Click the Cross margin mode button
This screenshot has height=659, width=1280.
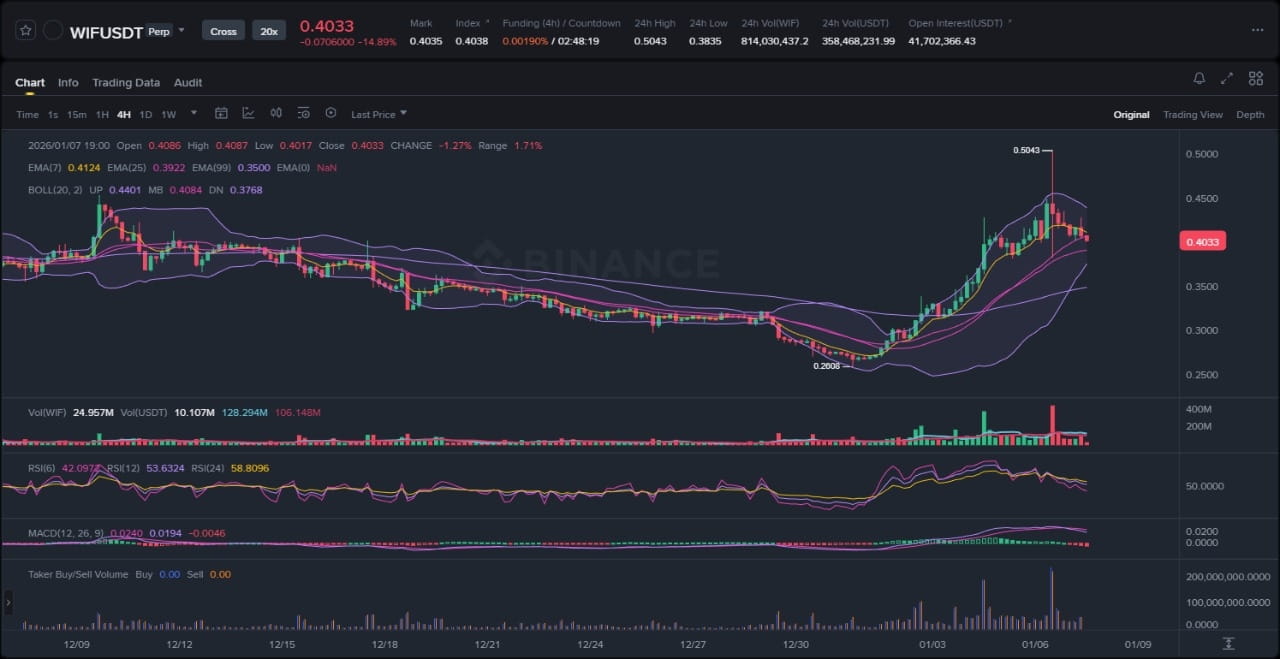[x=223, y=31]
